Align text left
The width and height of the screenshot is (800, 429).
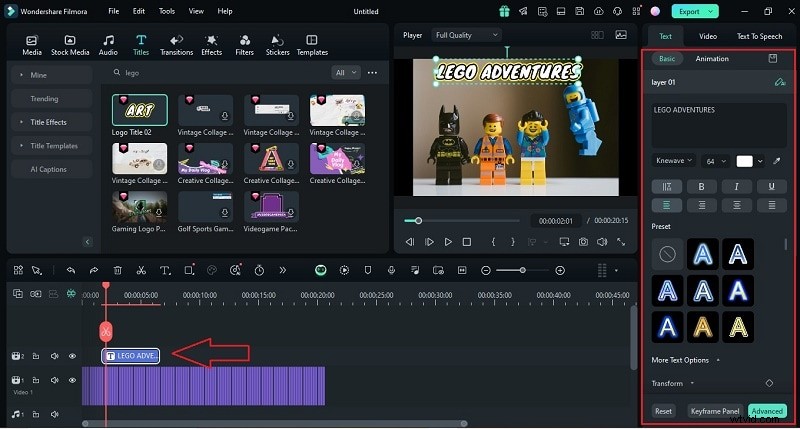click(666, 205)
